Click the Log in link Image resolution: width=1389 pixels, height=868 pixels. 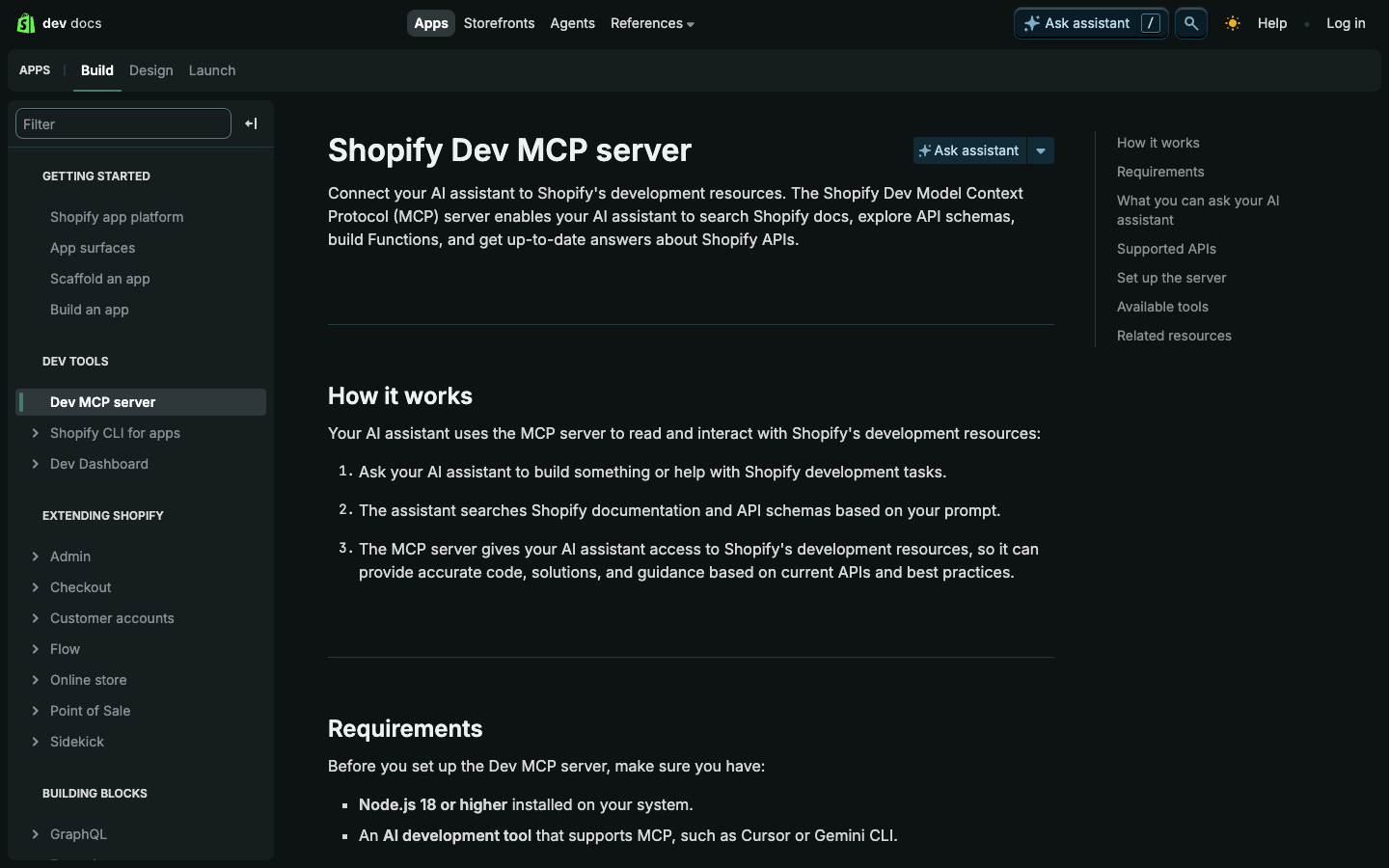click(1346, 23)
